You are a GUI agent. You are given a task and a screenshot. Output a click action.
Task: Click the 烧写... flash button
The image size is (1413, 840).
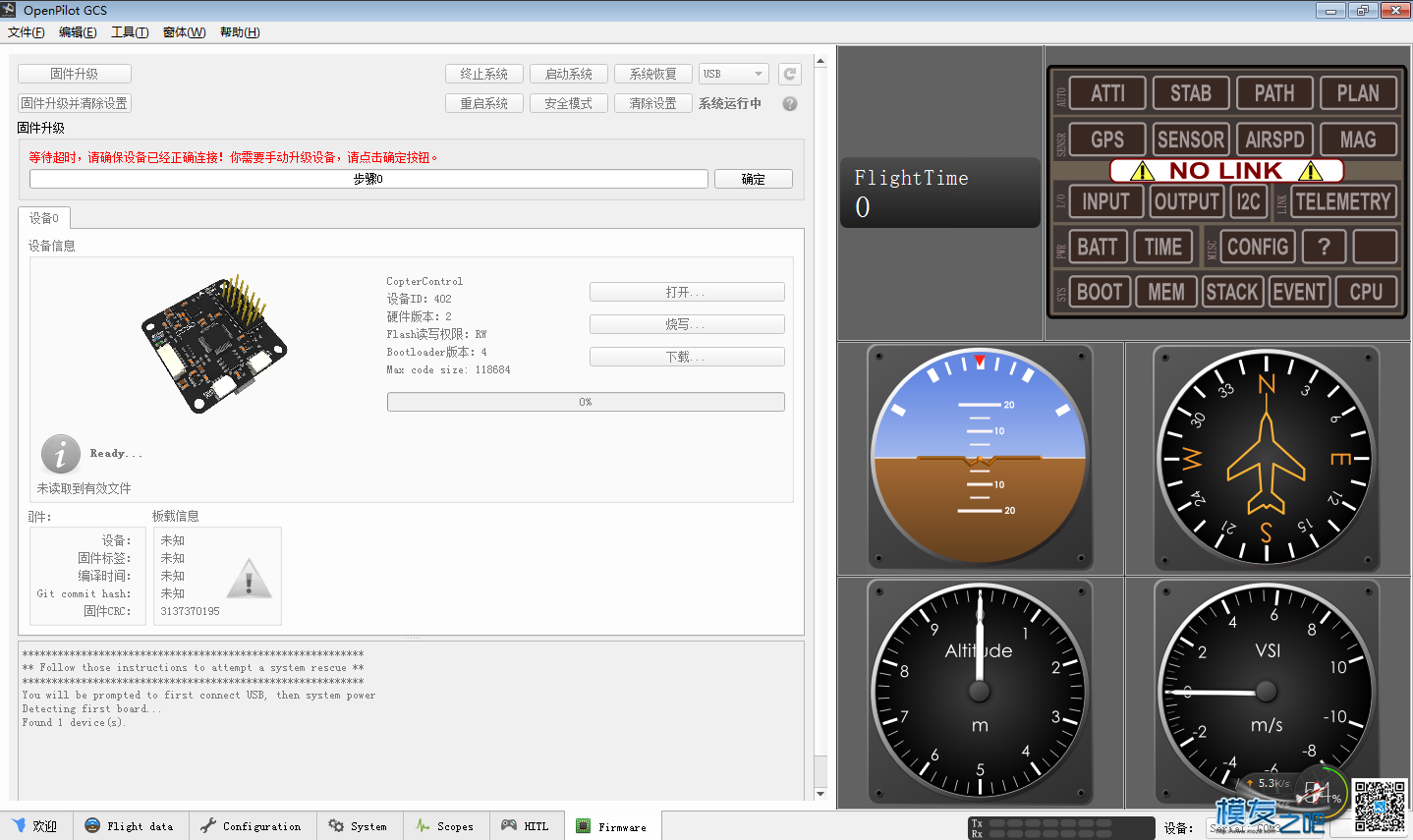point(687,324)
